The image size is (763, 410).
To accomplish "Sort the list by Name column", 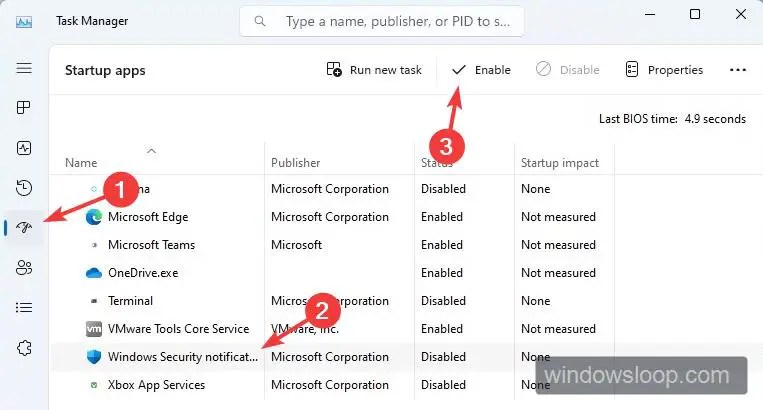I will (x=81, y=163).
